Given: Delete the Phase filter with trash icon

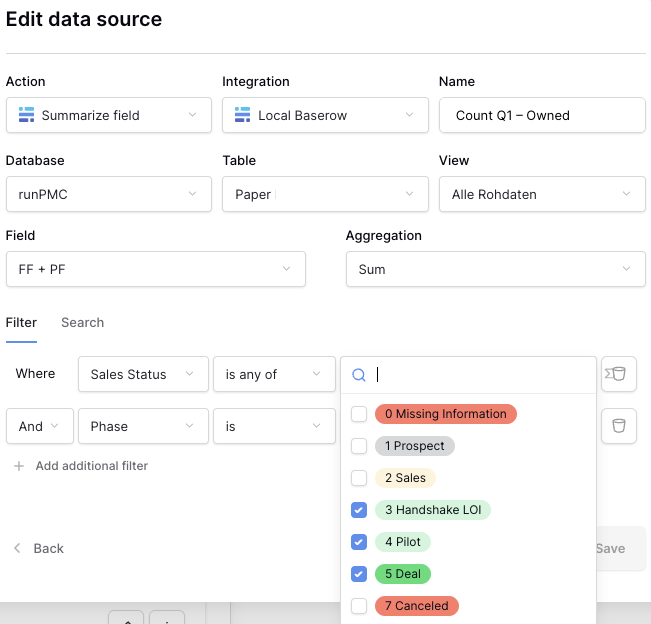Looking at the screenshot, I should click(x=618, y=426).
